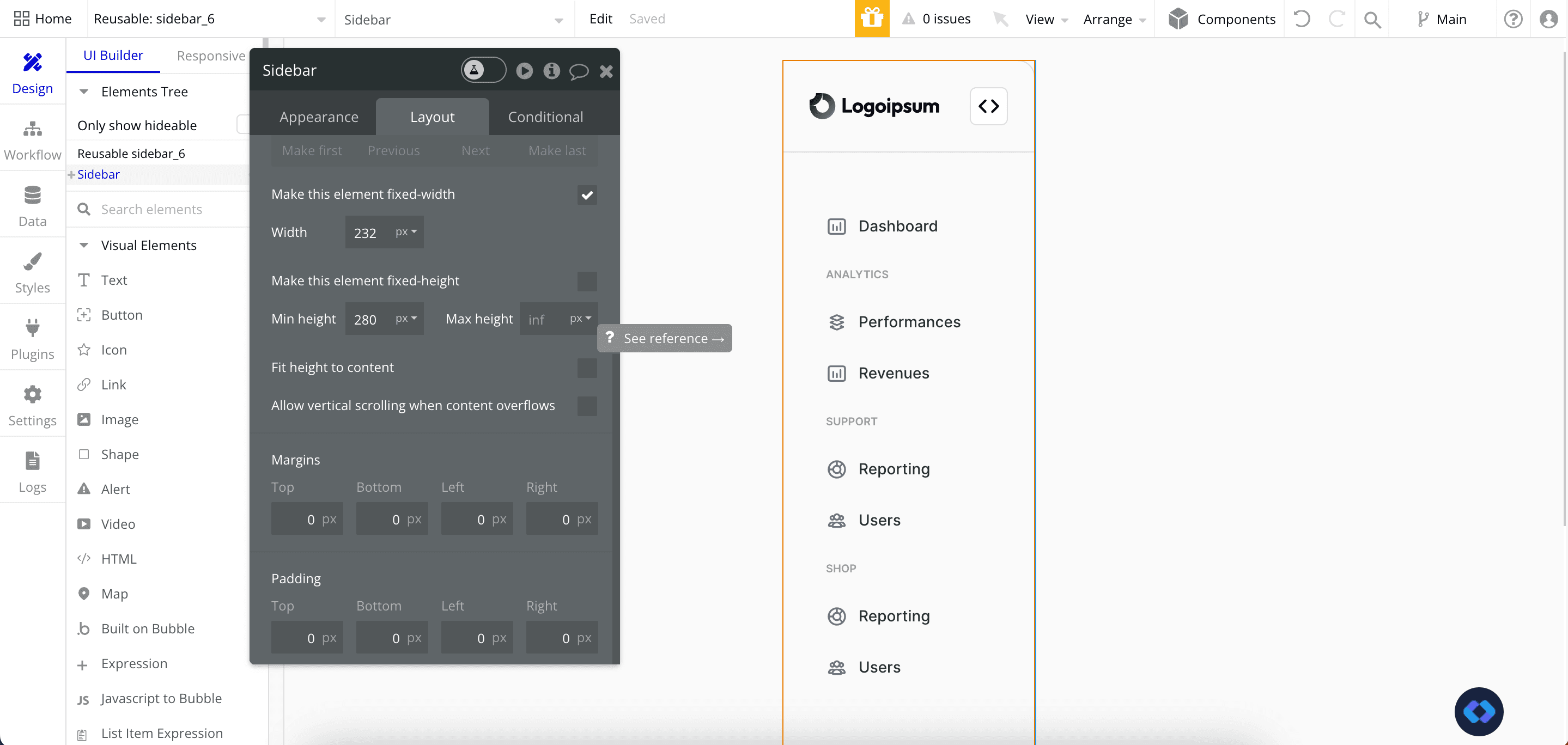Image resolution: width=1568 pixels, height=745 pixels.
Task: Toggle the experimental flask switch
Action: pos(483,70)
